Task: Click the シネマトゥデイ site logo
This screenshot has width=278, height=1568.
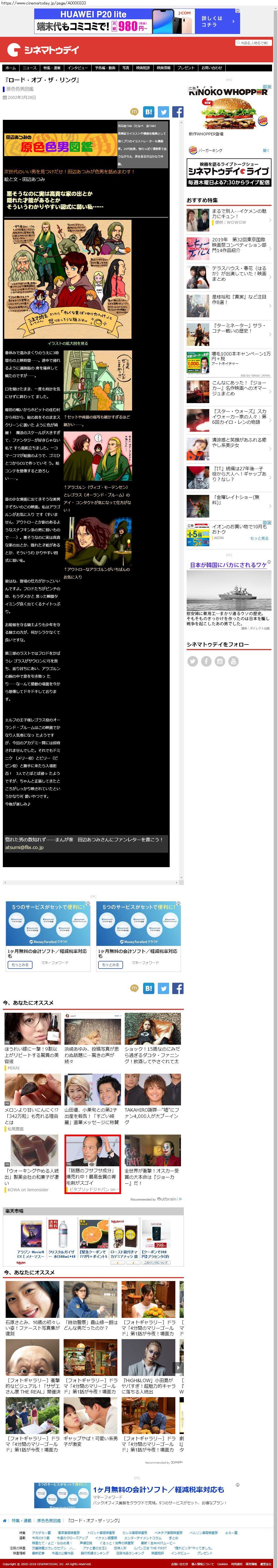Action: (43, 50)
